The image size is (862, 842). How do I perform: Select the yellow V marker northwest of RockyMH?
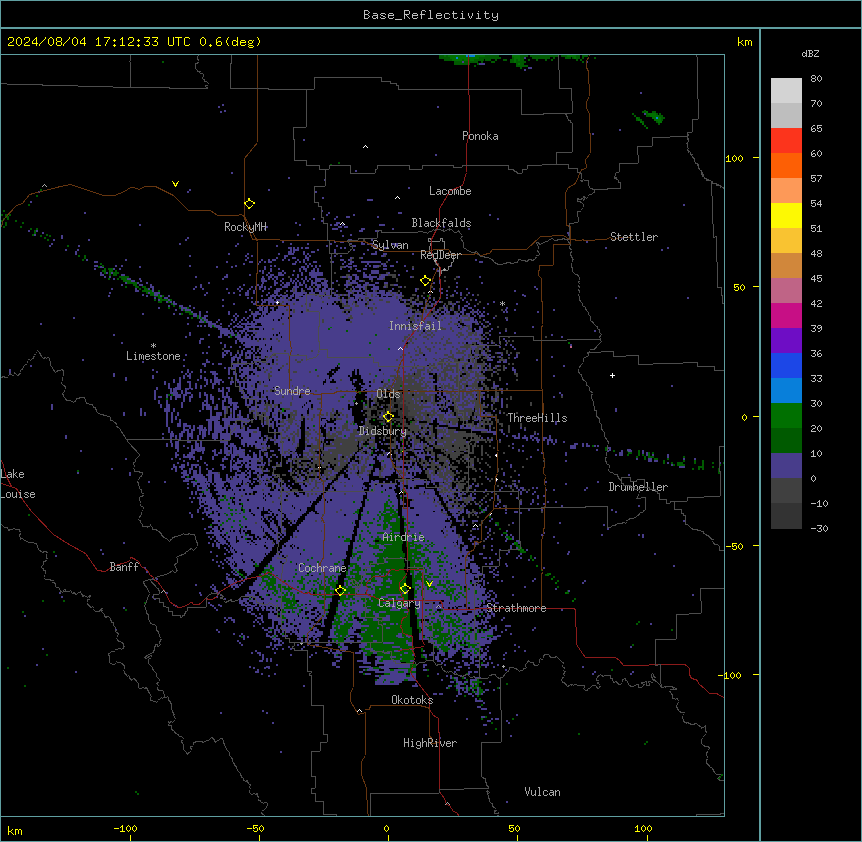(175, 184)
